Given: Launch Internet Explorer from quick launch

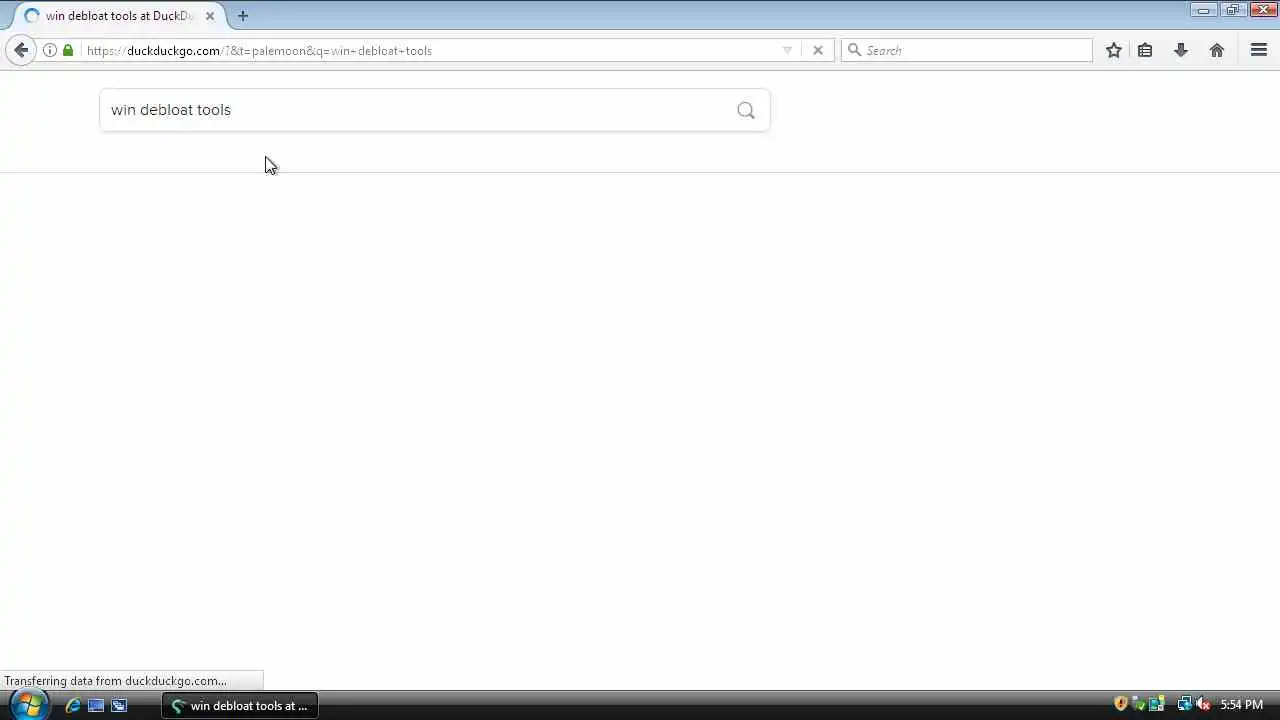Looking at the screenshot, I should [73, 705].
